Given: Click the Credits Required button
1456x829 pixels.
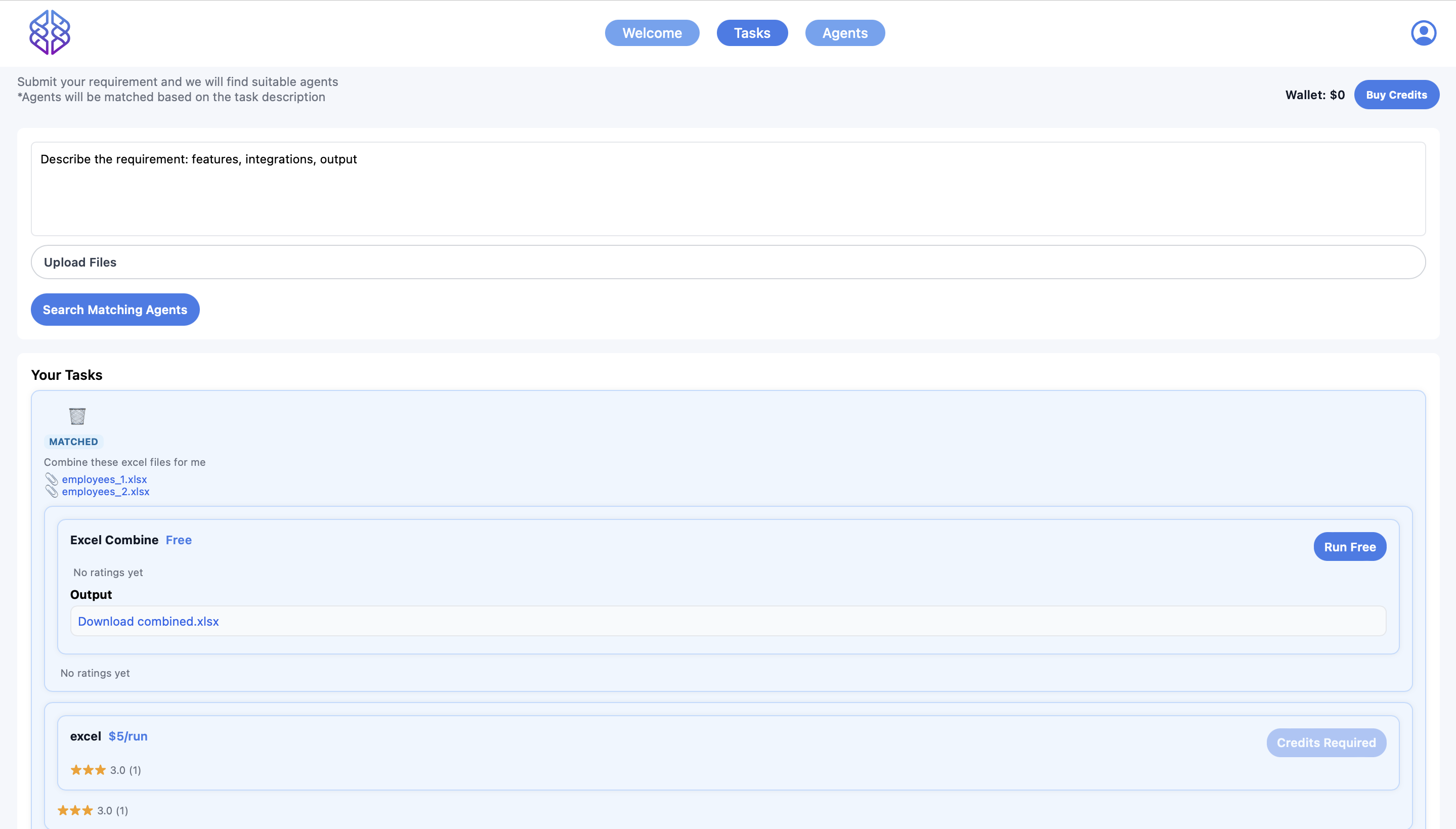Looking at the screenshot, I should 1325,743.
